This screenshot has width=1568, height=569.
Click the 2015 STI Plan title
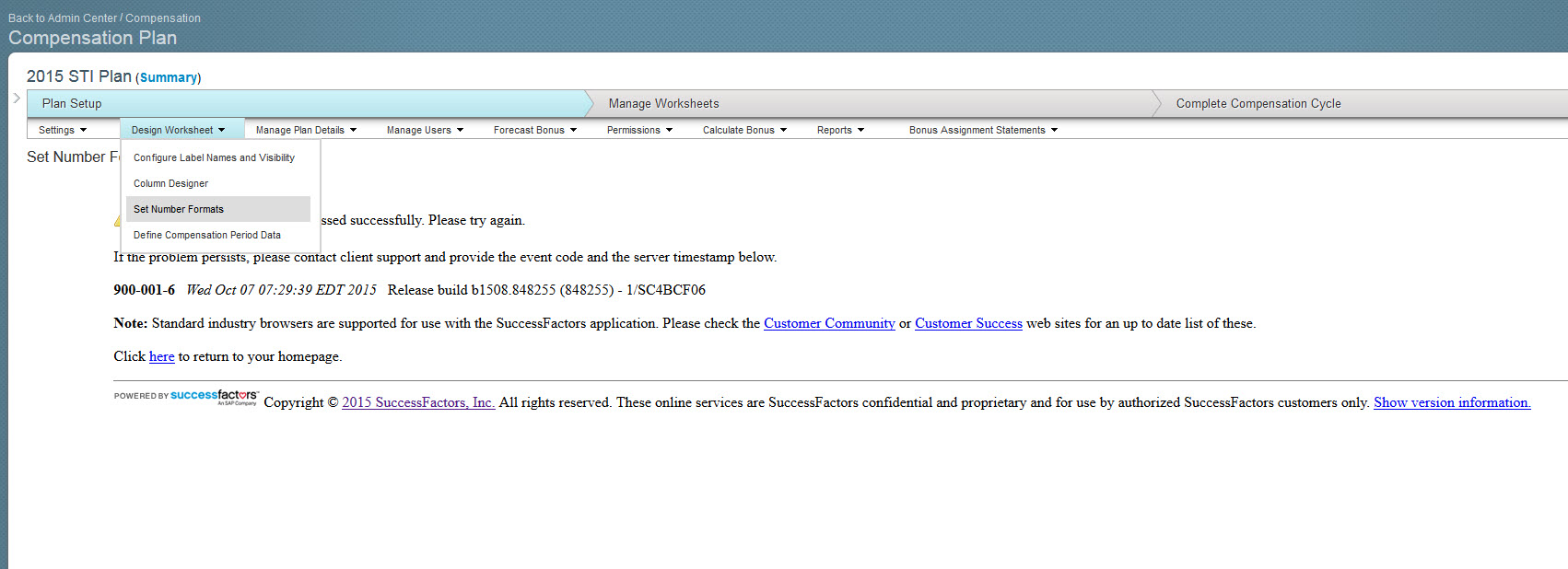pyautogui.click(x=79, y=76)
